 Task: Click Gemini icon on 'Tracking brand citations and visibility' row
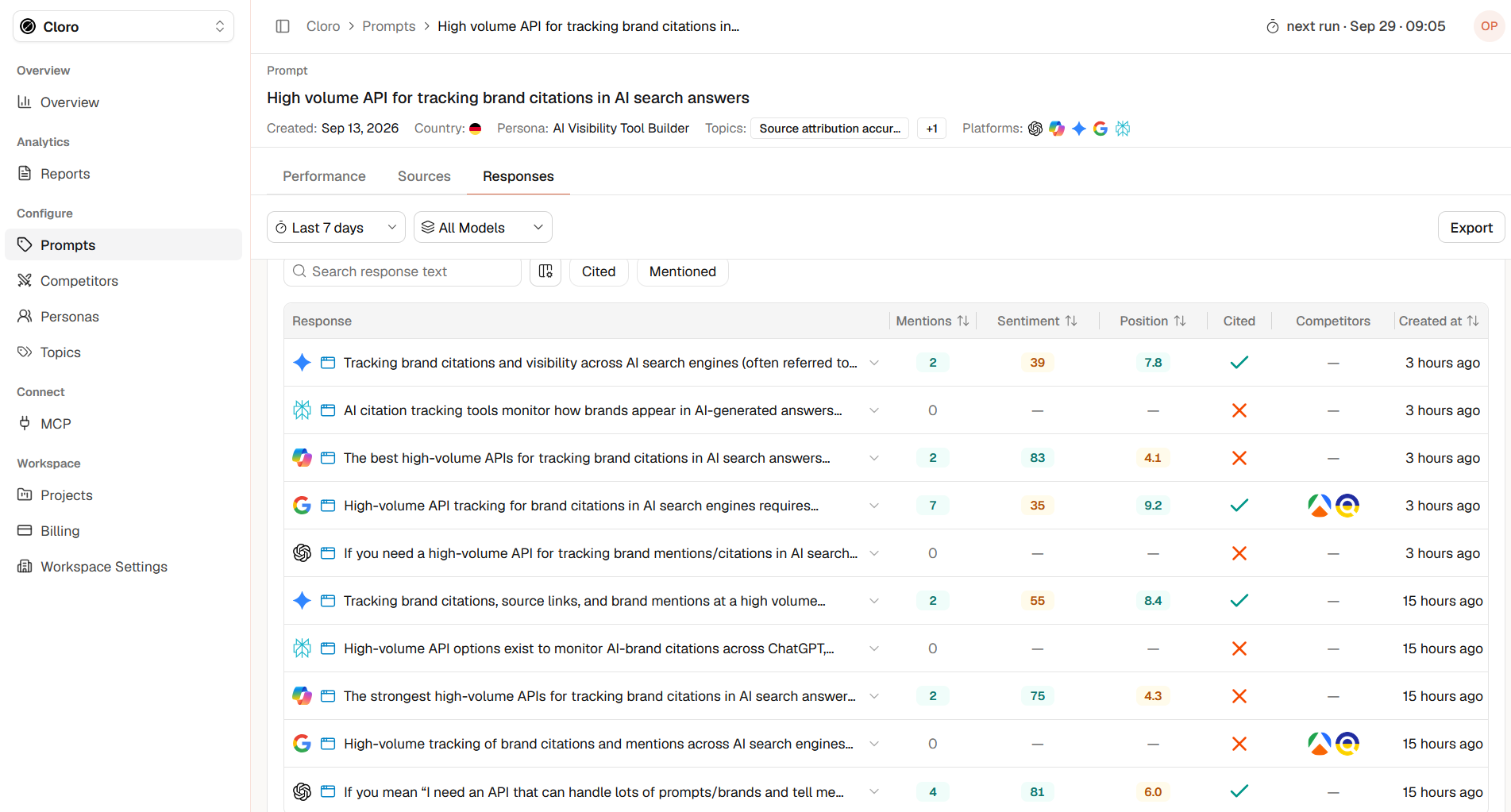[302, 363]
